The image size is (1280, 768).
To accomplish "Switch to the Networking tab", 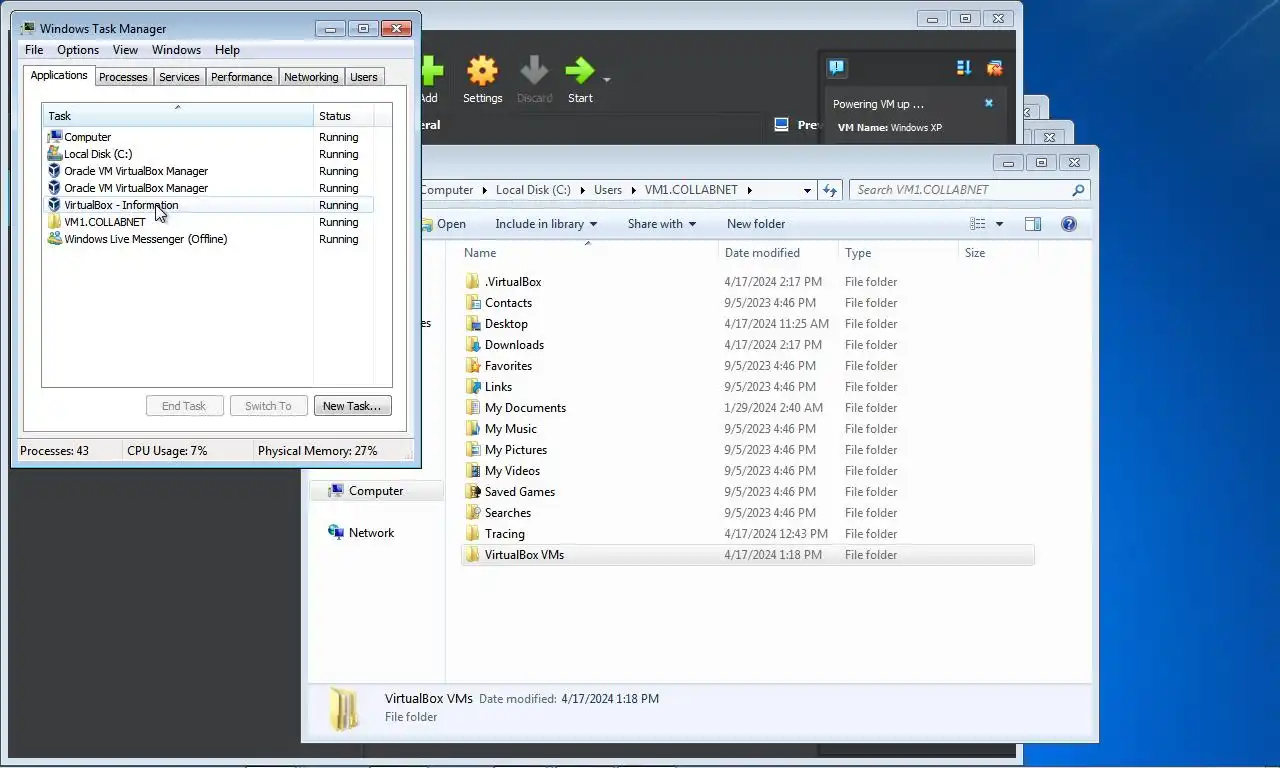I will point(311,77).
